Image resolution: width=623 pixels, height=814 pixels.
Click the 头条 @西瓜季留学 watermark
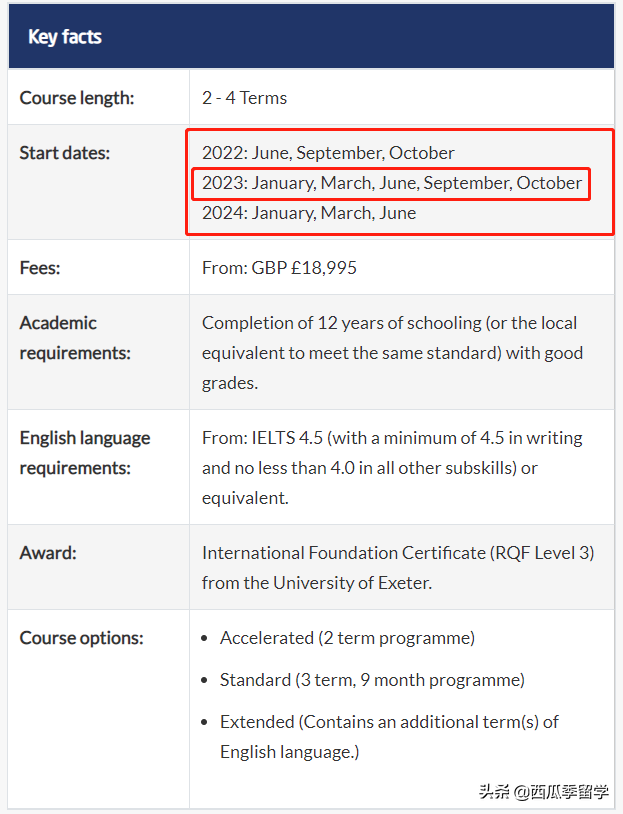coord(543,792)
